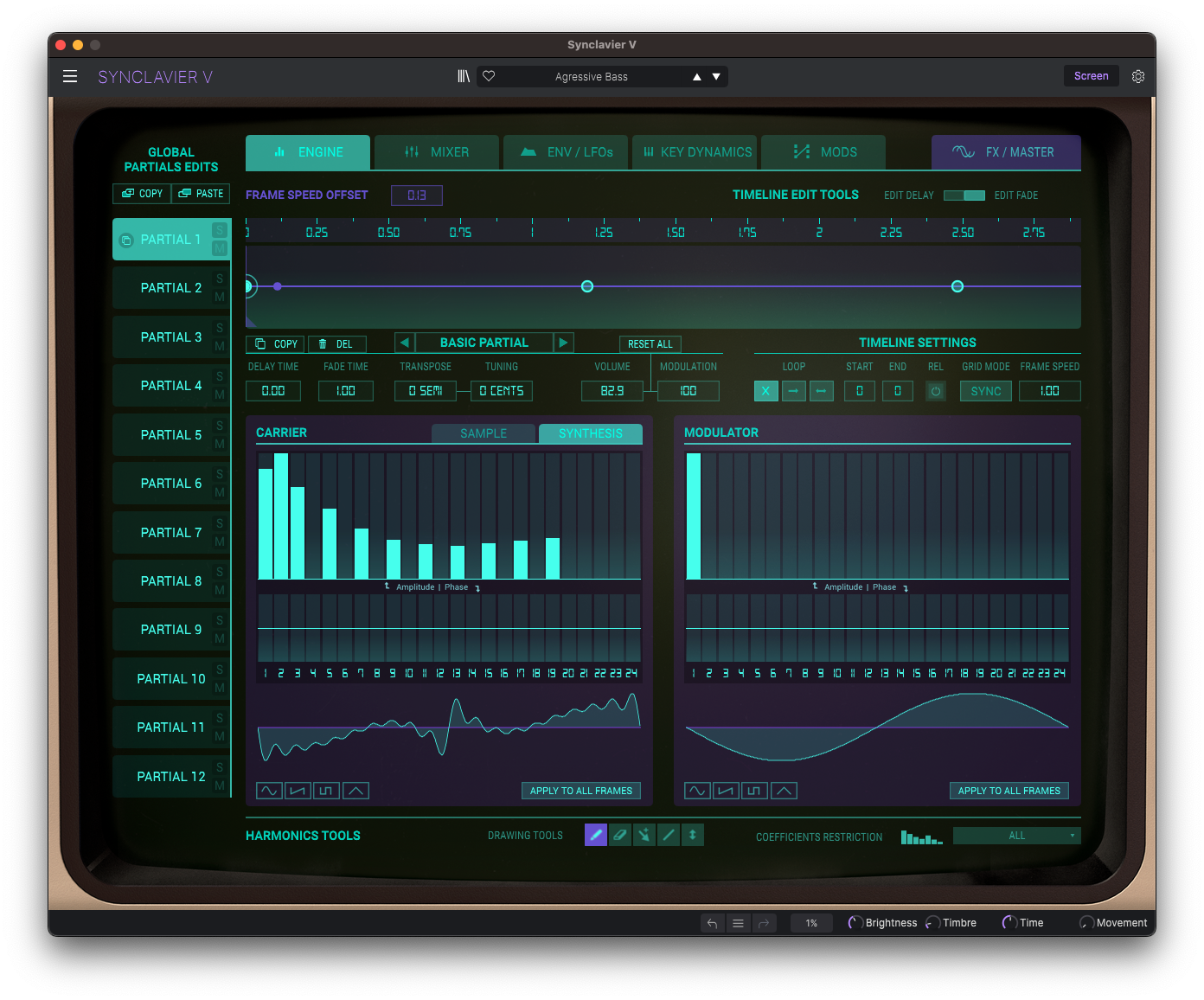Image resolution: width=1204 pixels, height=1000 pixels.
Task: Open the coefficients restriction ALL dropdown
Action: 1017,836
